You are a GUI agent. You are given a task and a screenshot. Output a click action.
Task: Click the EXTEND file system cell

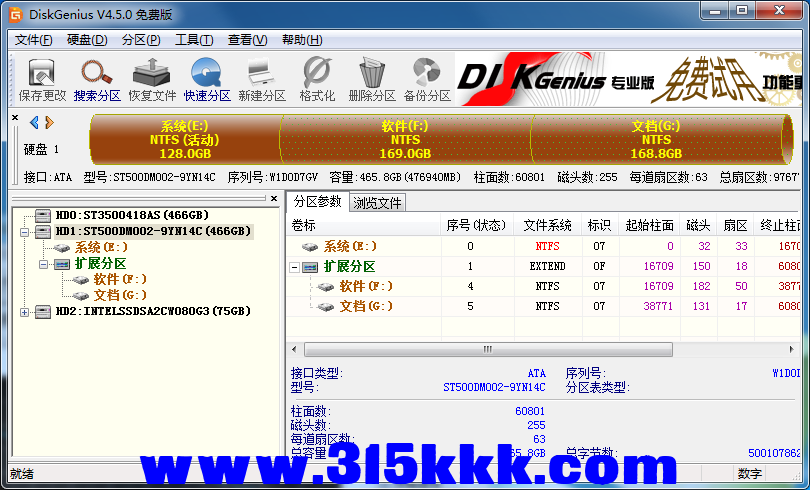[548, 266]
